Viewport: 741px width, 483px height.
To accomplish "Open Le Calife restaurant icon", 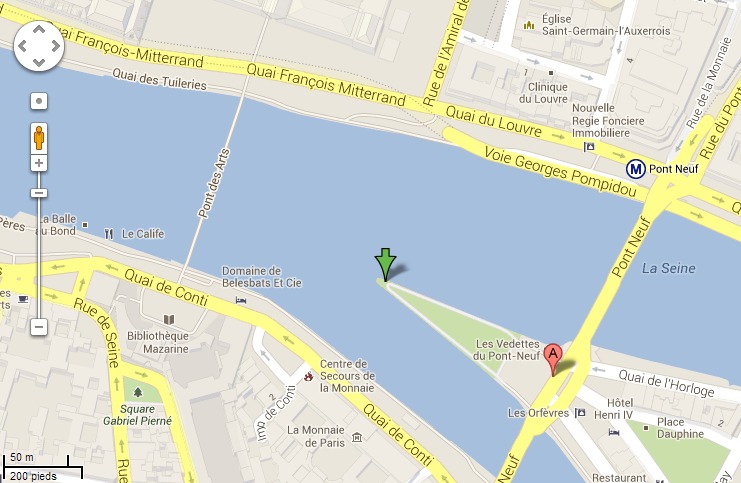I will point(109,234).
